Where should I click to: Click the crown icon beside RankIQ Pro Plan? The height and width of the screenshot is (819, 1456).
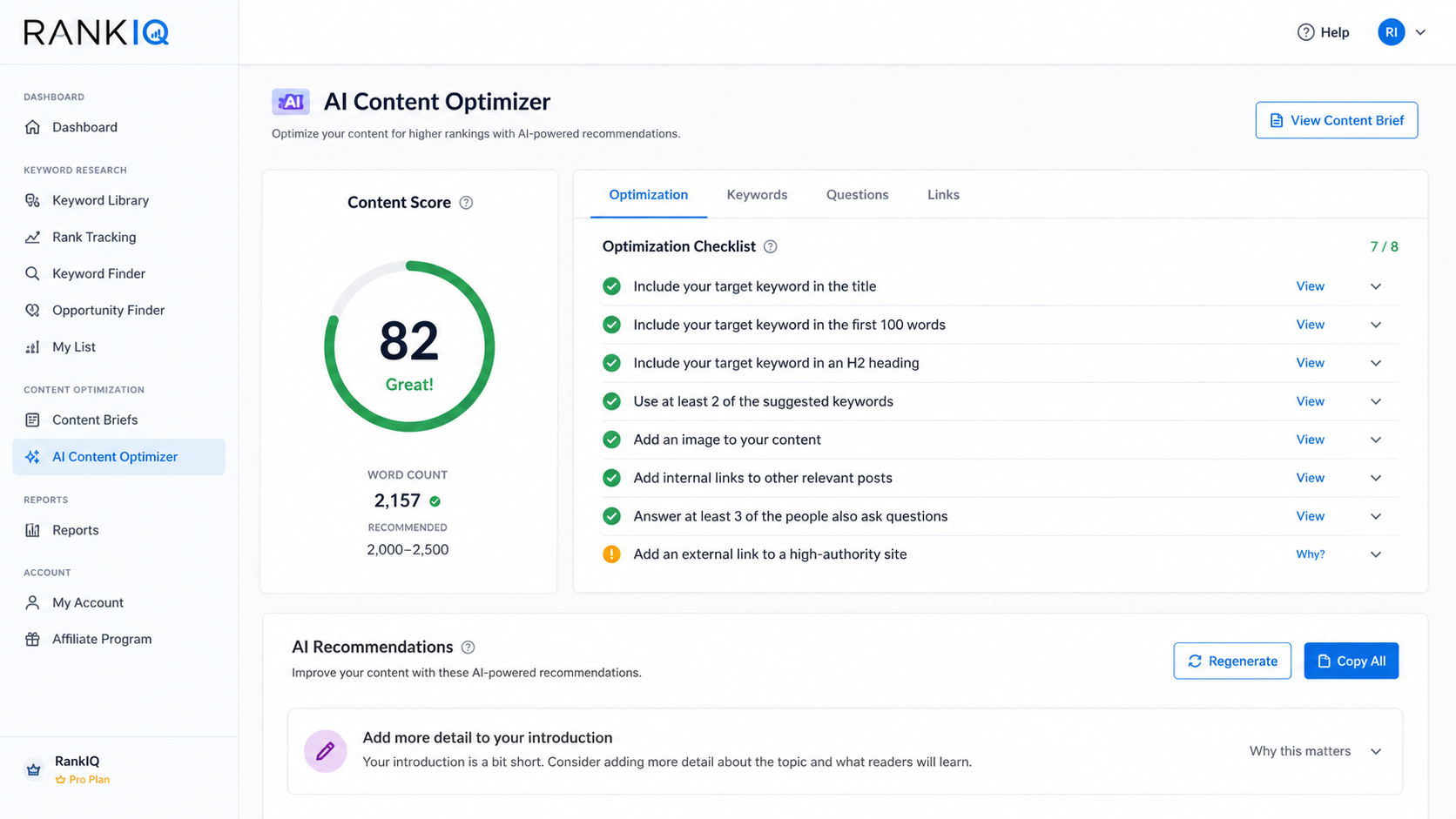(34, 769)
